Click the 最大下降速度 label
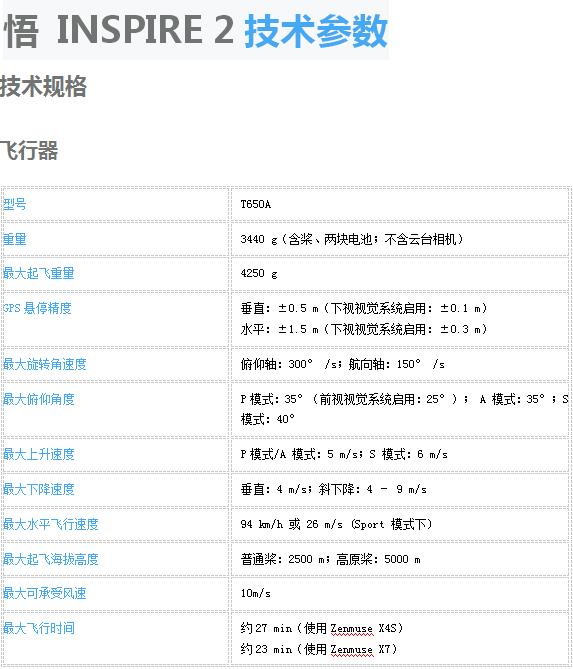This screenshot has width=573, height=669. pos(39,489)
